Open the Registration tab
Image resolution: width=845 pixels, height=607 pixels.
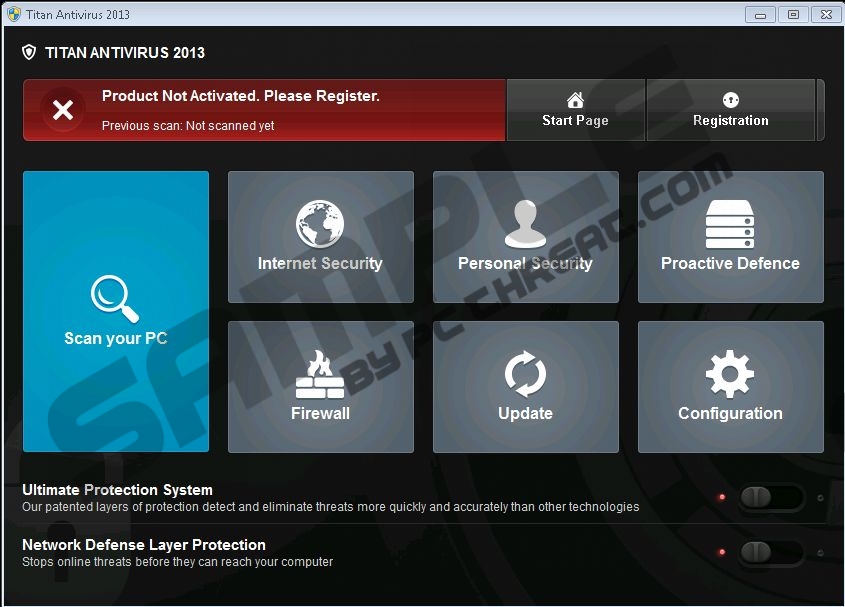[731, 110]
